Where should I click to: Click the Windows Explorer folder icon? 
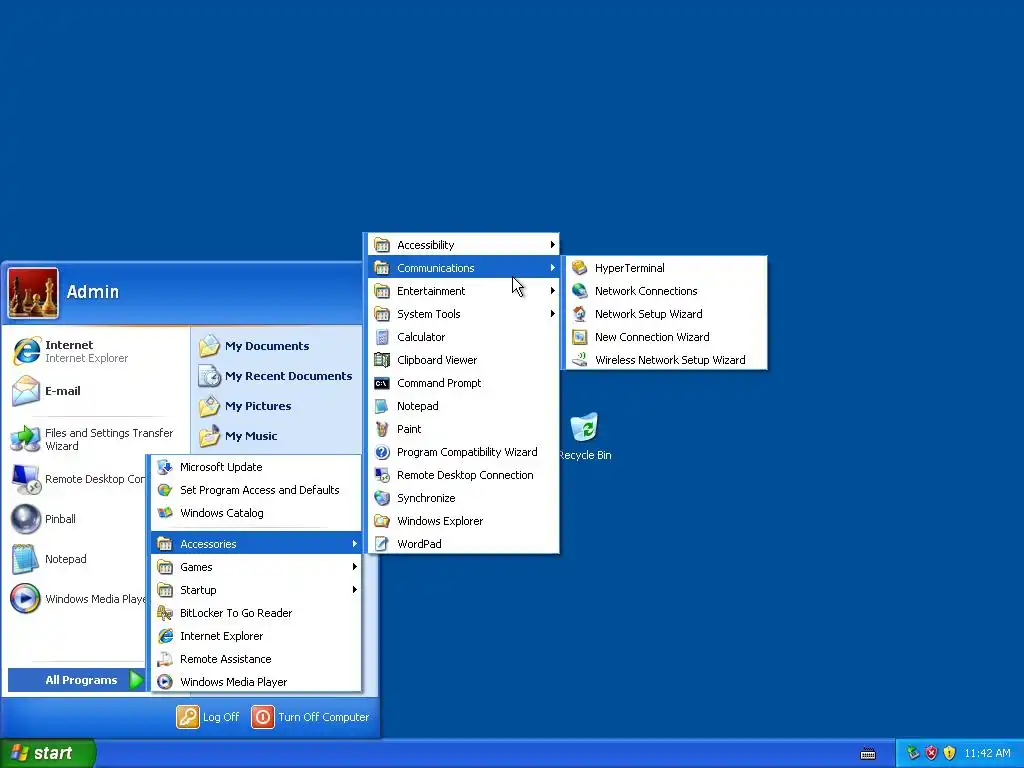click(382, 521)
